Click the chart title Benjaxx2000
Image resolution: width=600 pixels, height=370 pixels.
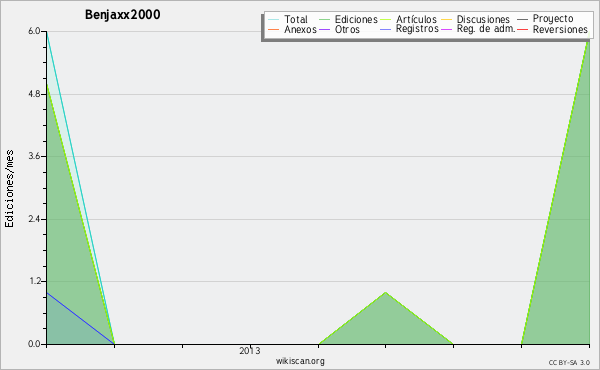122,15
